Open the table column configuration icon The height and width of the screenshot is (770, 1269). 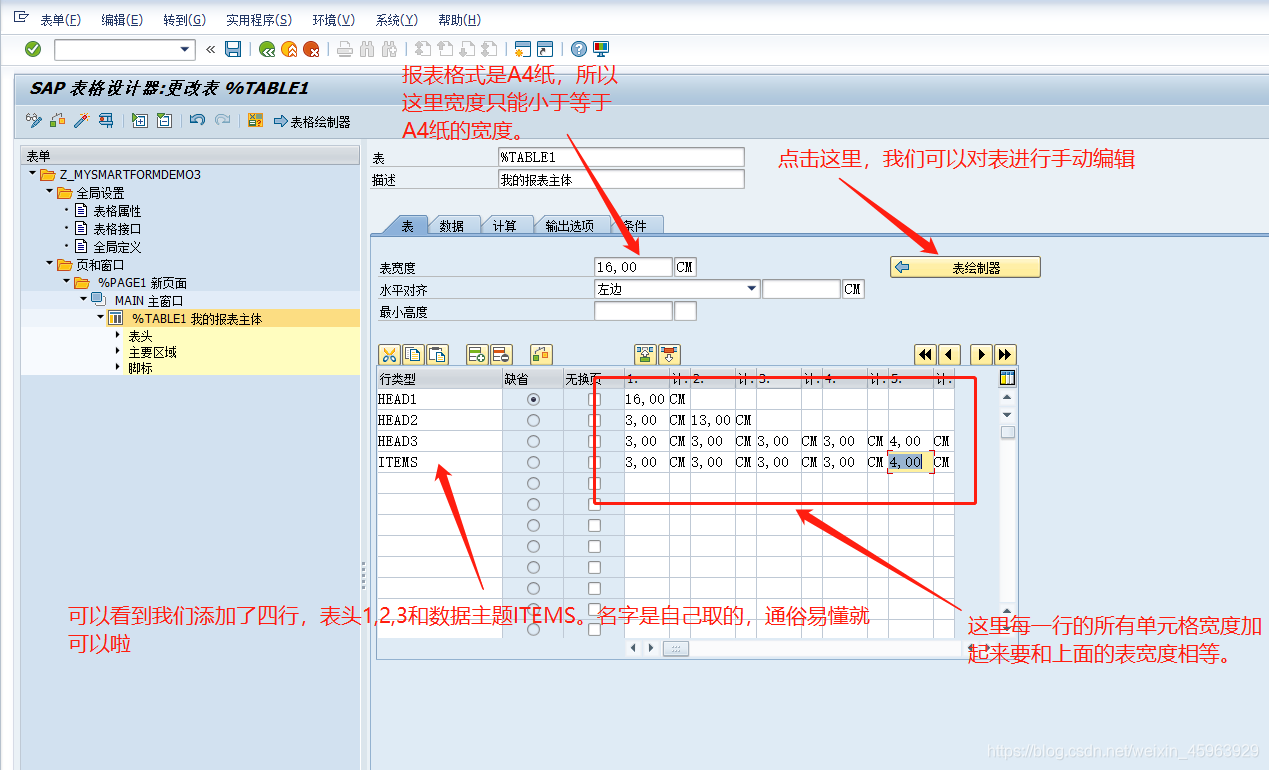[x=1007, y=378]
